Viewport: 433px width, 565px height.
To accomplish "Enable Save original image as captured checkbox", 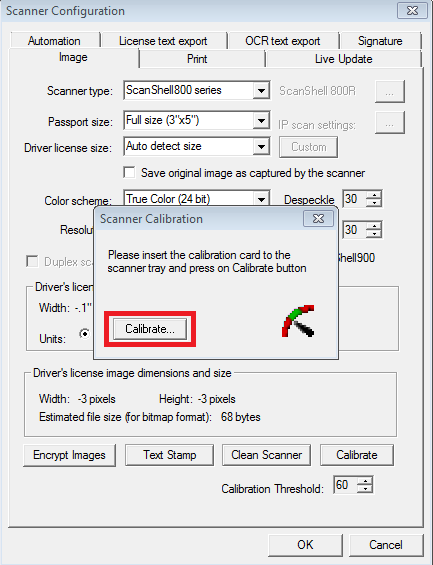I will pyautogui.click(x=129, y=173).
